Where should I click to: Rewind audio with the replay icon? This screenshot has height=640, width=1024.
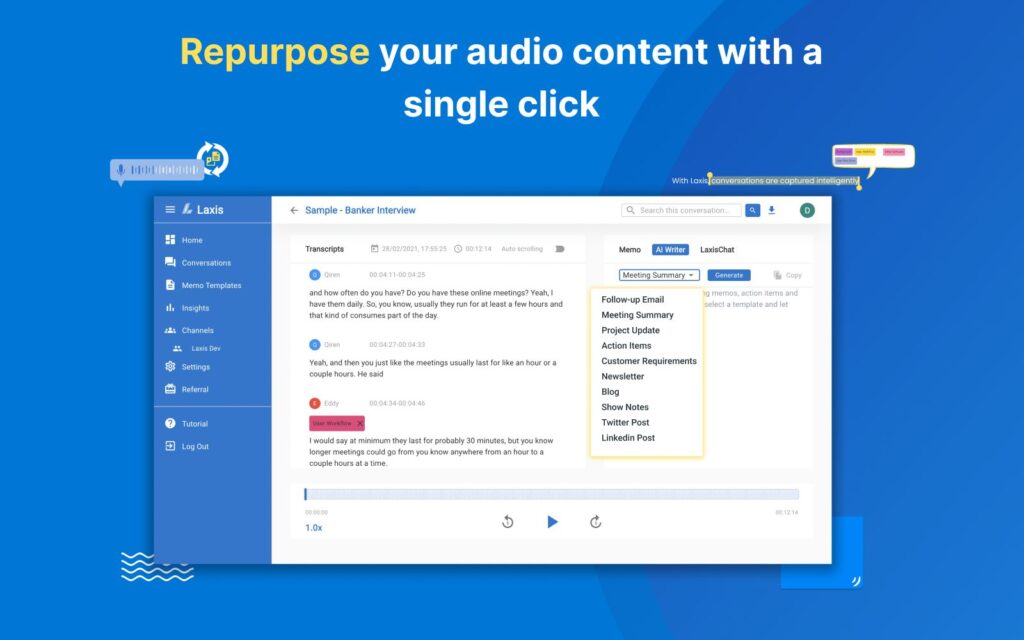tap(507, 521)
